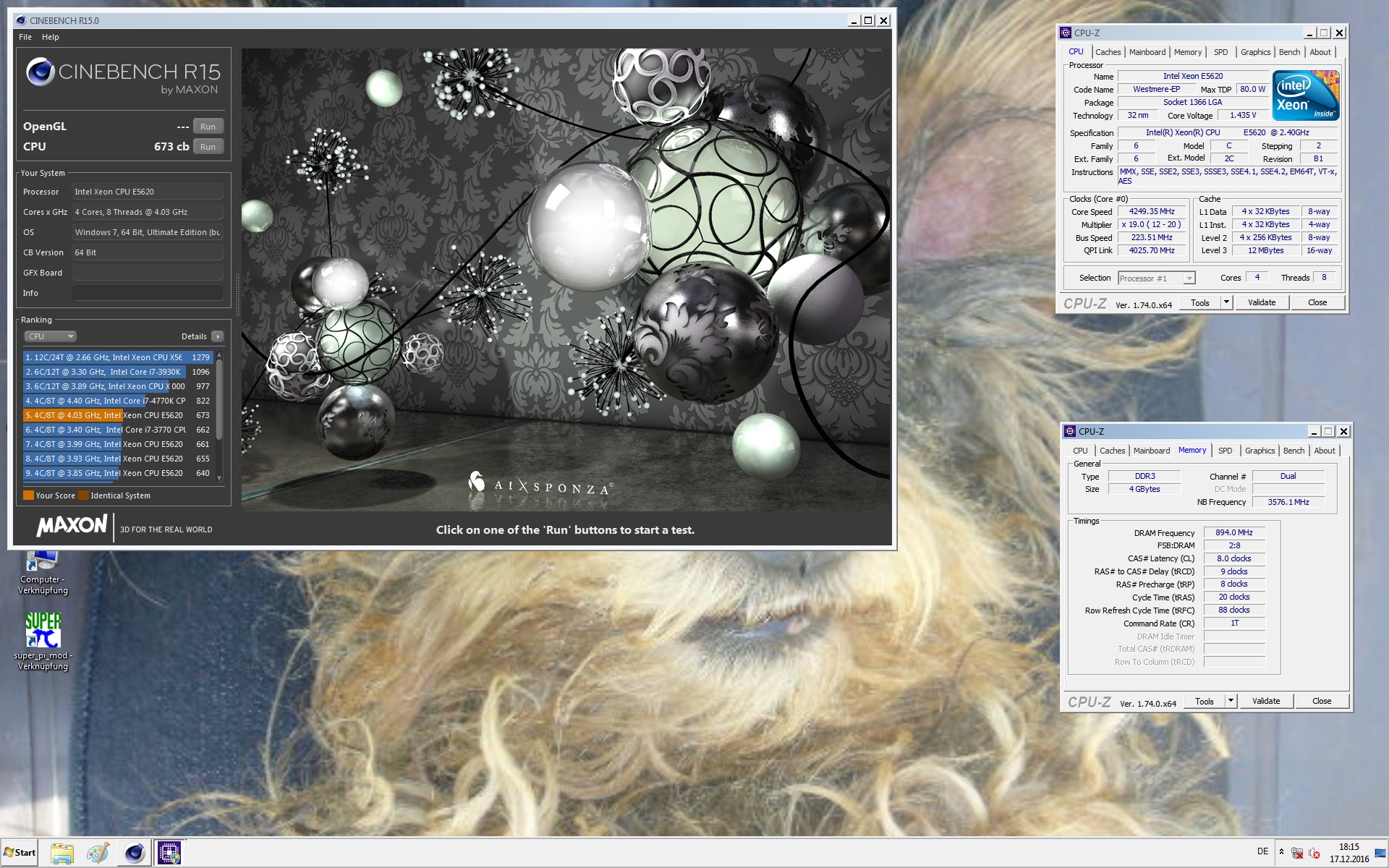Click the DE language indicator

[1262, 851]
